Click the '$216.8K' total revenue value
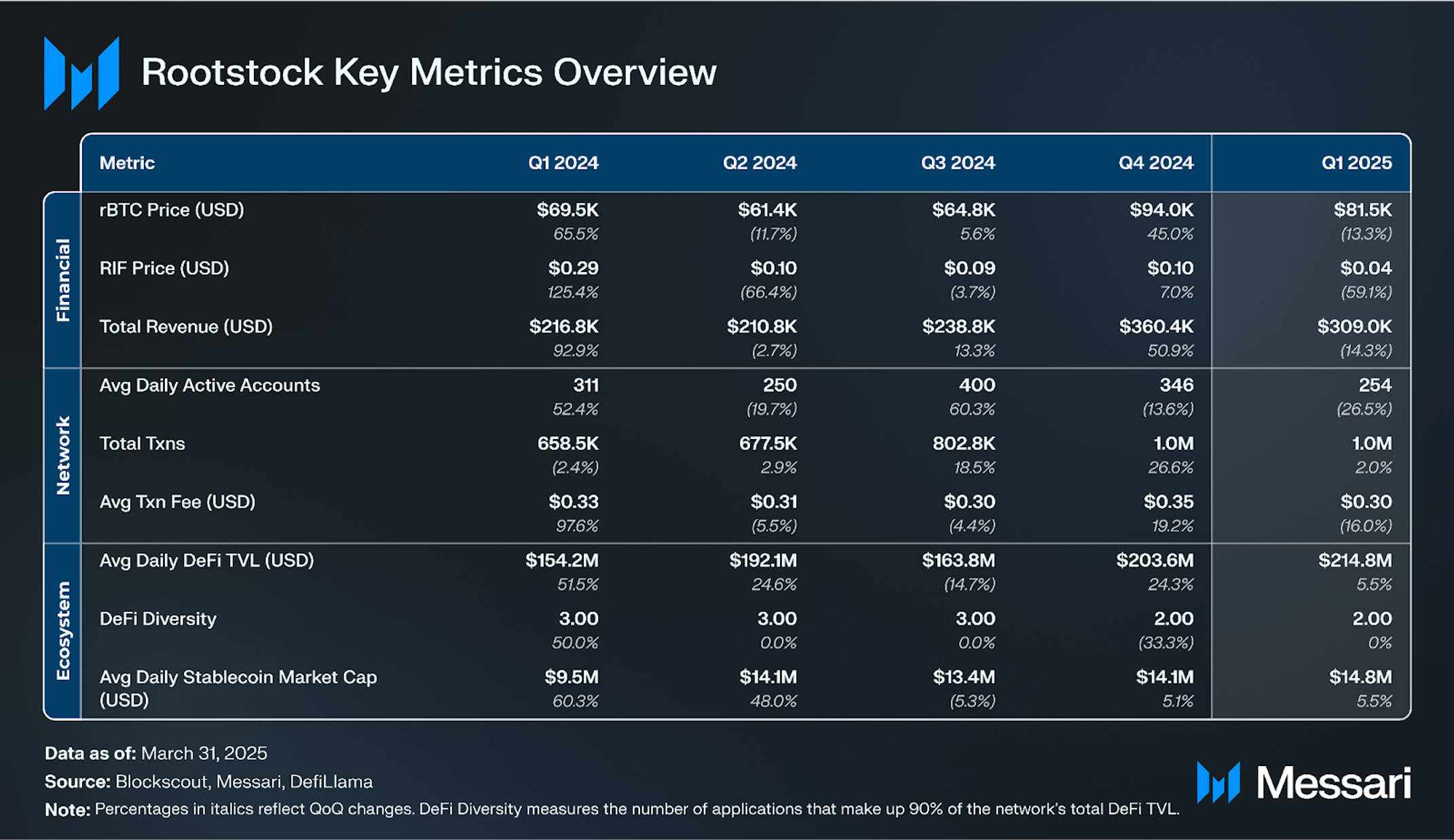The width and height of the screenshot is (1454, 840). (x=564, y=326)
